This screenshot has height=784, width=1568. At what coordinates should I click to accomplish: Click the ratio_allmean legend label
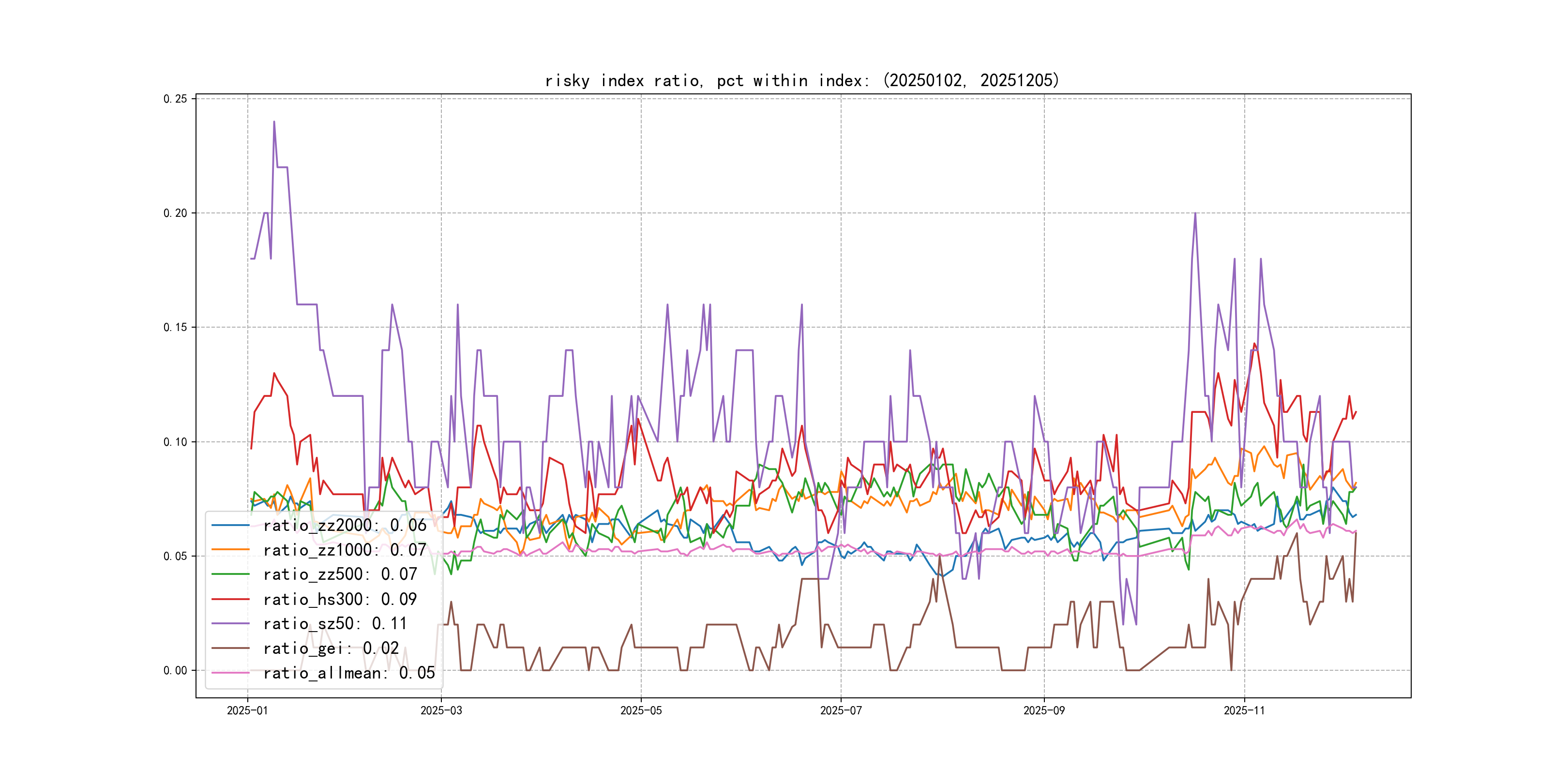(x=349, y=673)
